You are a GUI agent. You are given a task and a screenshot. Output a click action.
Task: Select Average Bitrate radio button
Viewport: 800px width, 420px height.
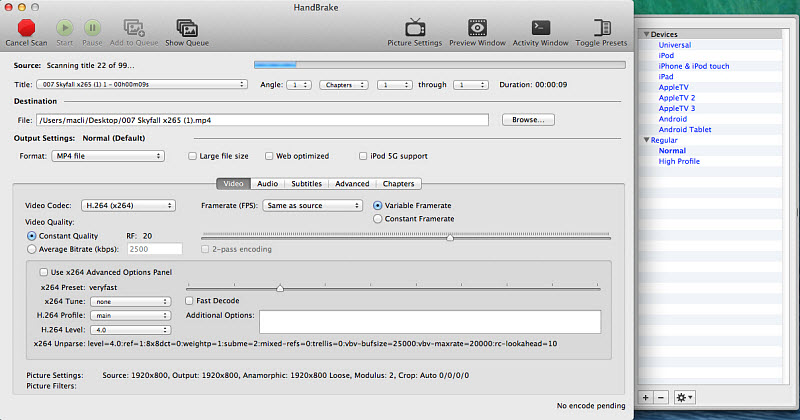[x=32, y=250]
